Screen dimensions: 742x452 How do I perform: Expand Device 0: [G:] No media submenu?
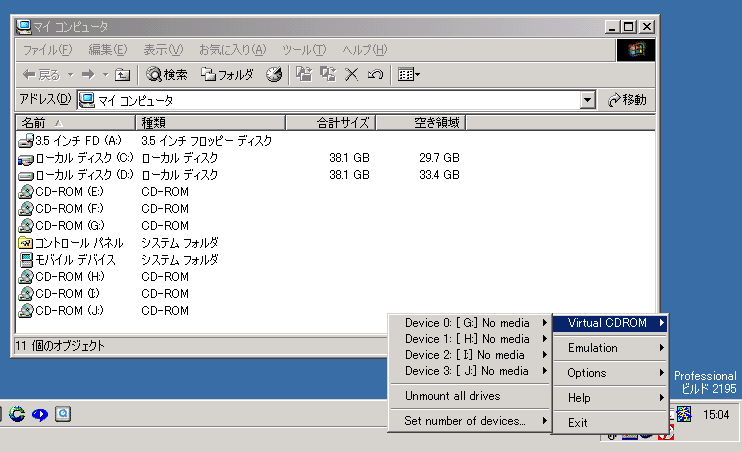(x=469, y=323)
